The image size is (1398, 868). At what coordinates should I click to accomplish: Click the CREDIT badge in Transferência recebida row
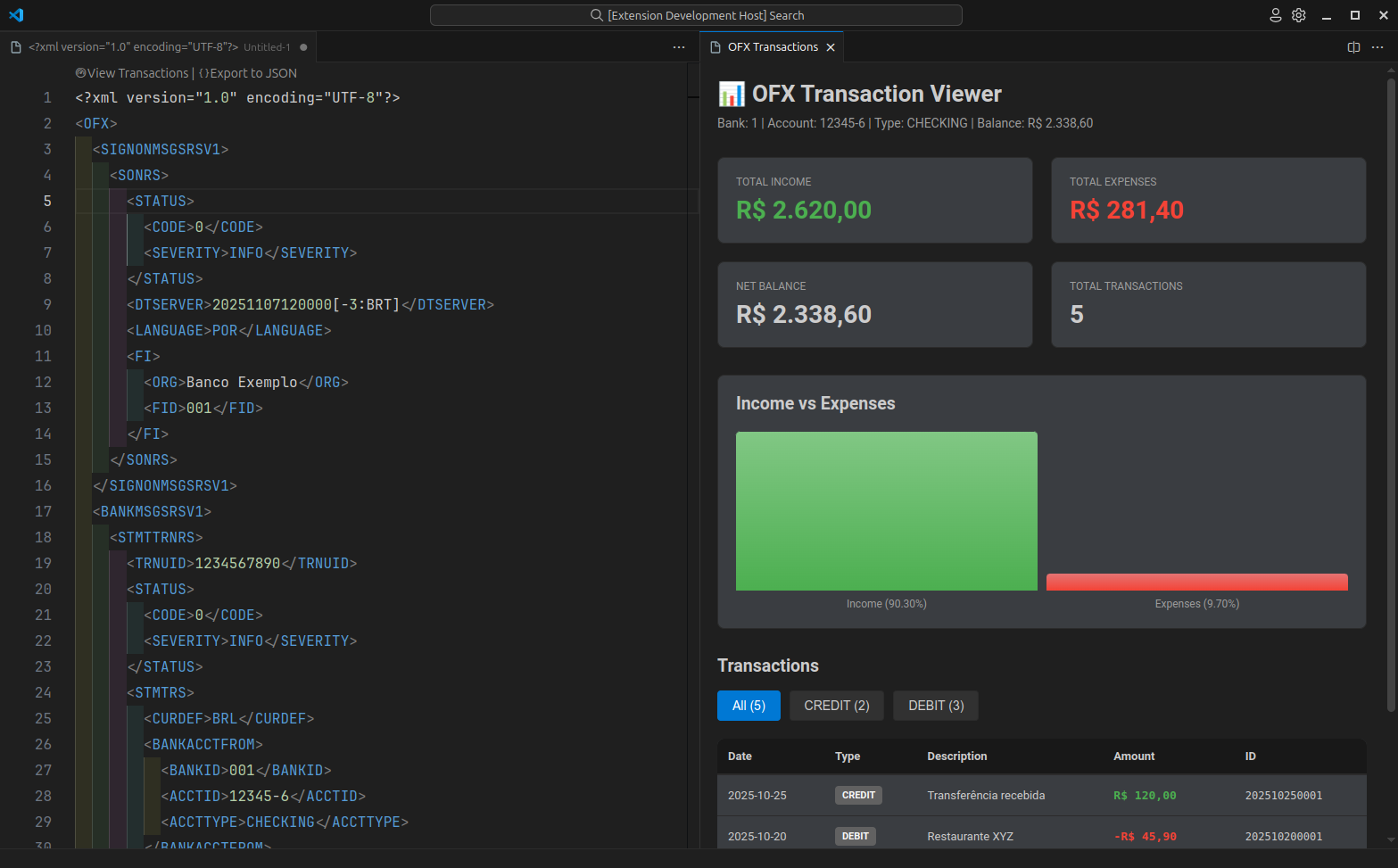pos(858,795)
